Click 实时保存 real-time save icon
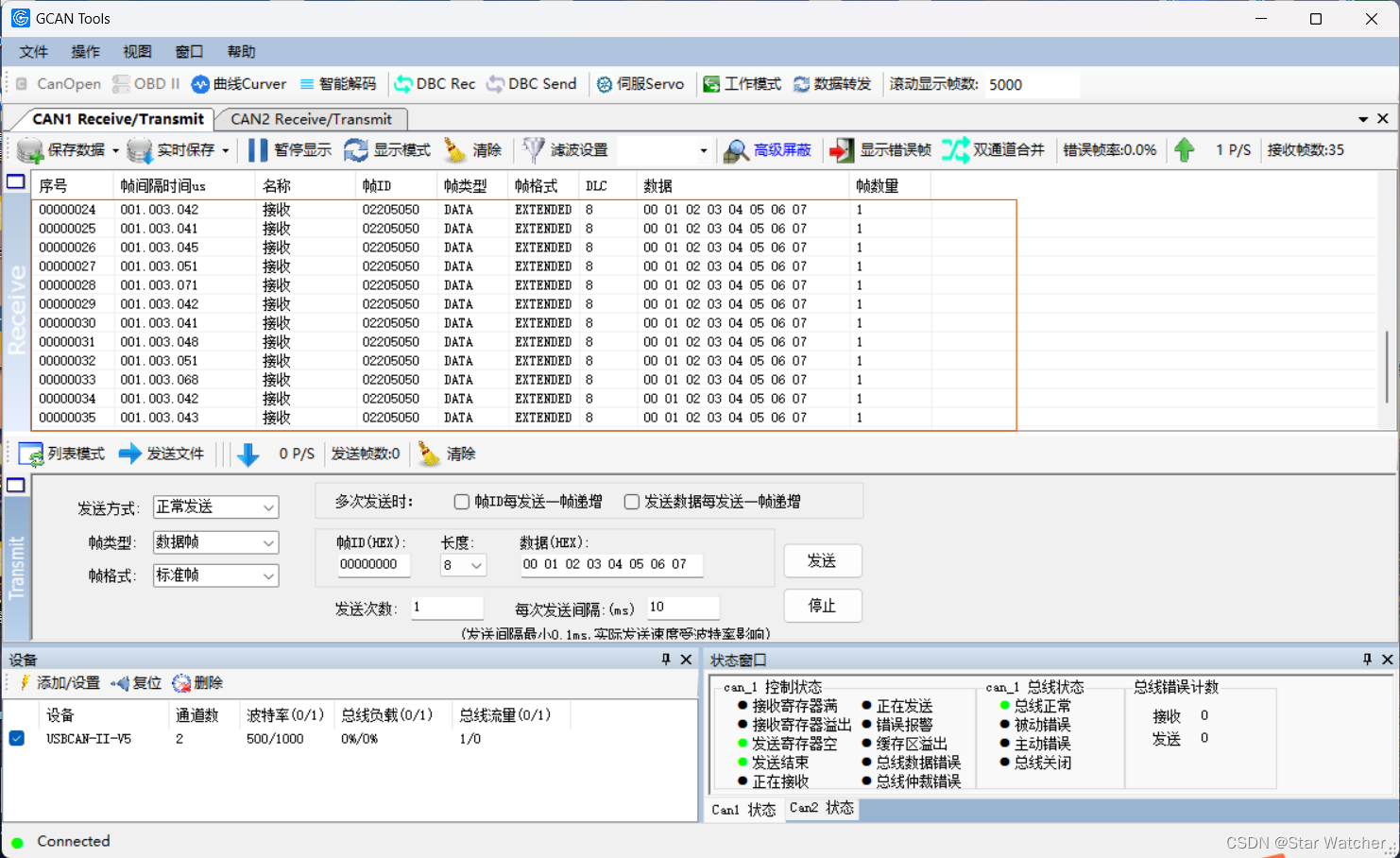 point(139,150)
